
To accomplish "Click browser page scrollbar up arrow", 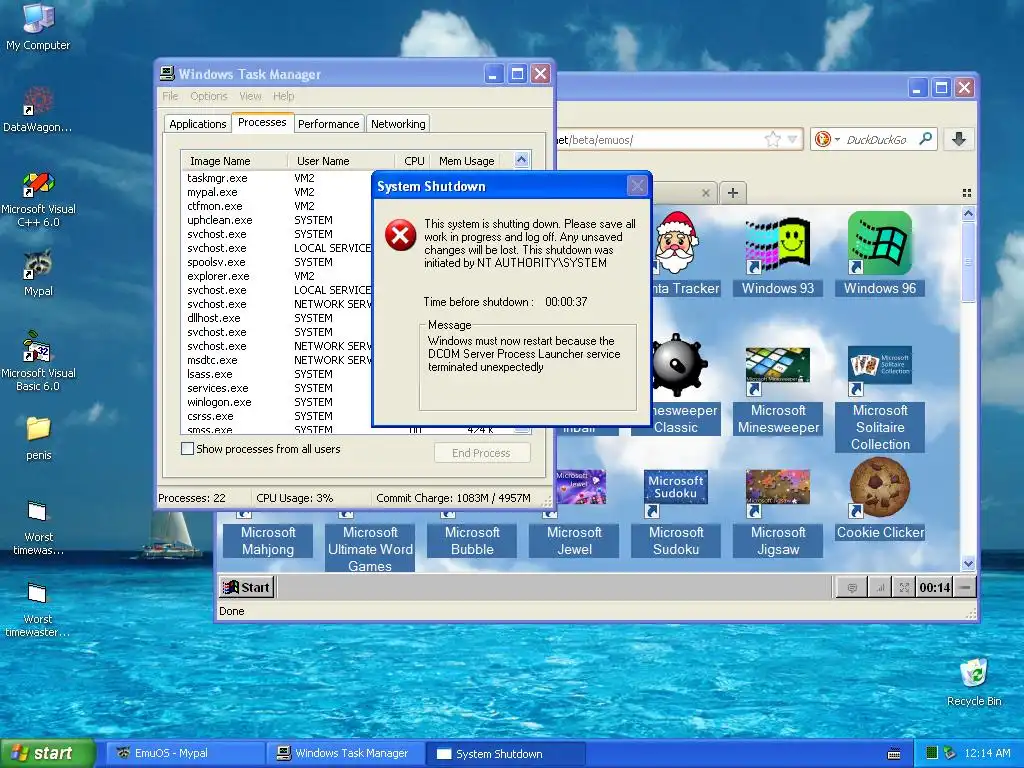I will tap(968, 214).
